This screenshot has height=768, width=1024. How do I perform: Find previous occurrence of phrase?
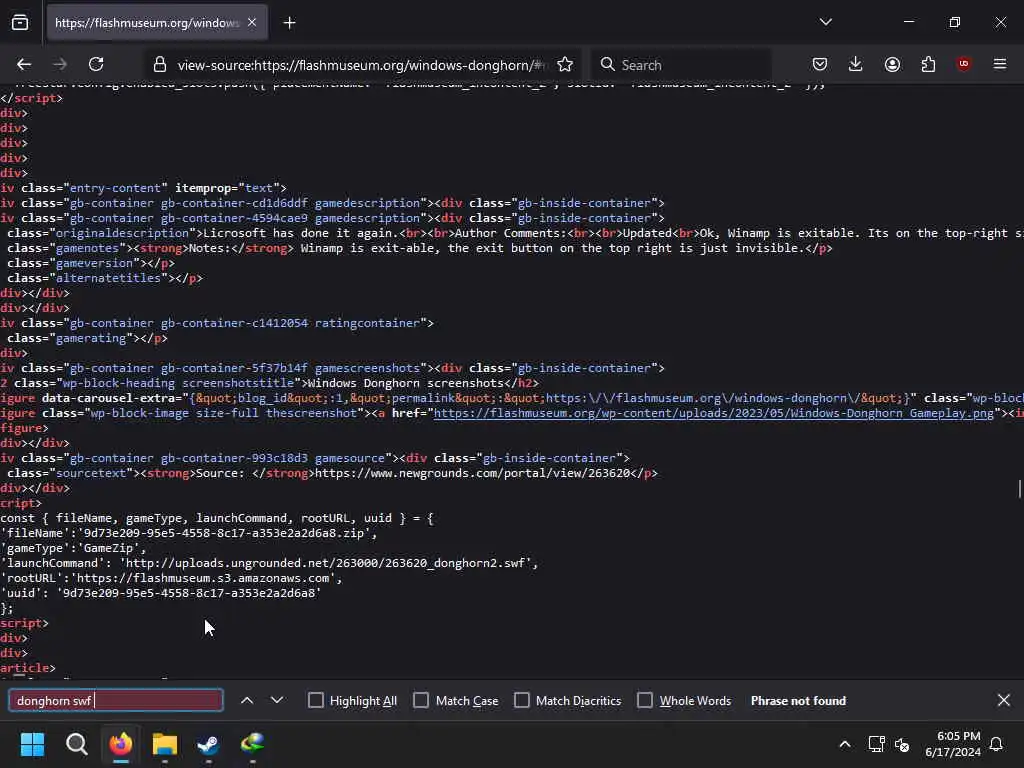coord(247,700)
